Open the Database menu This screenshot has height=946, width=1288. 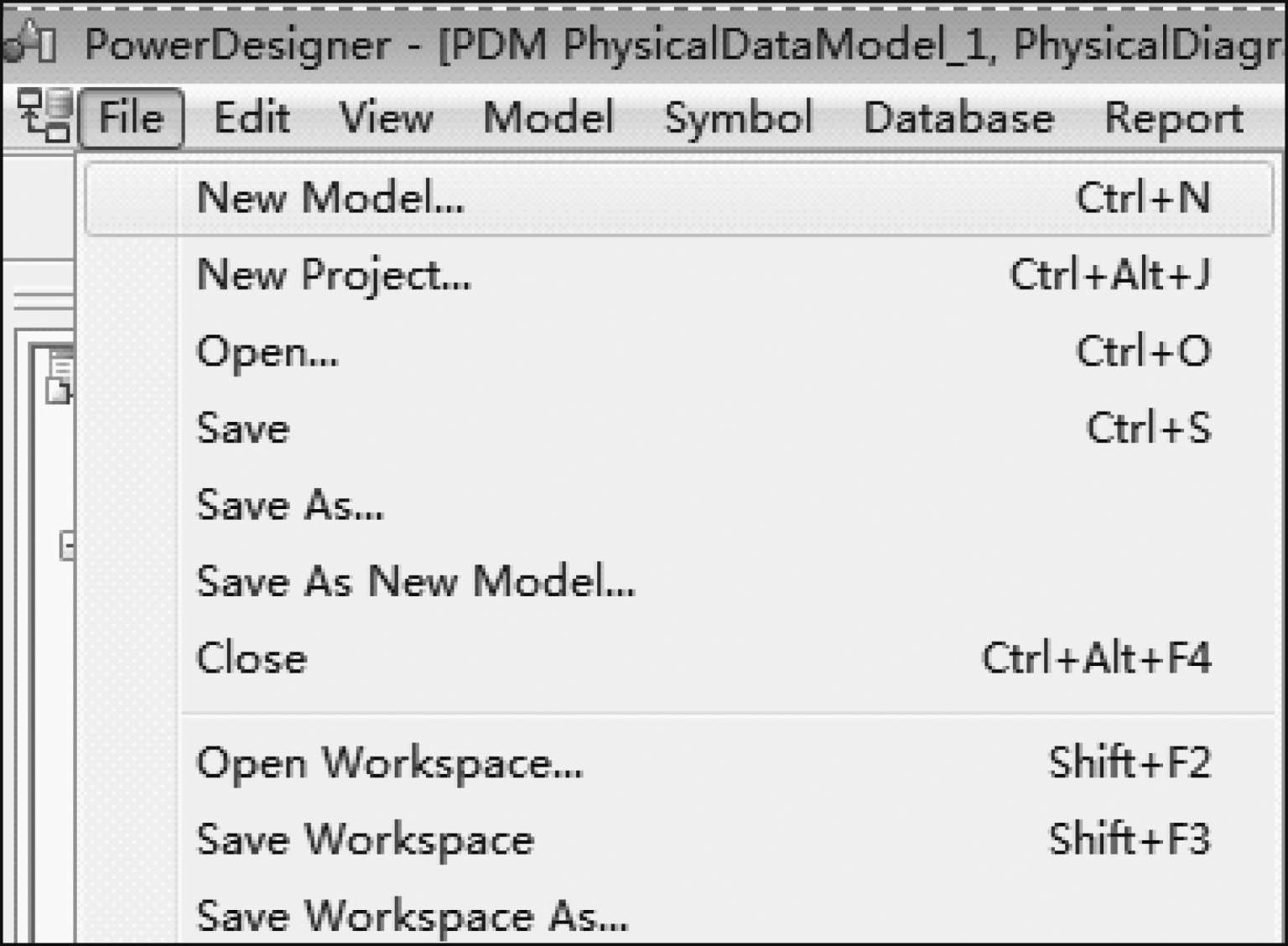click(958, 117)
